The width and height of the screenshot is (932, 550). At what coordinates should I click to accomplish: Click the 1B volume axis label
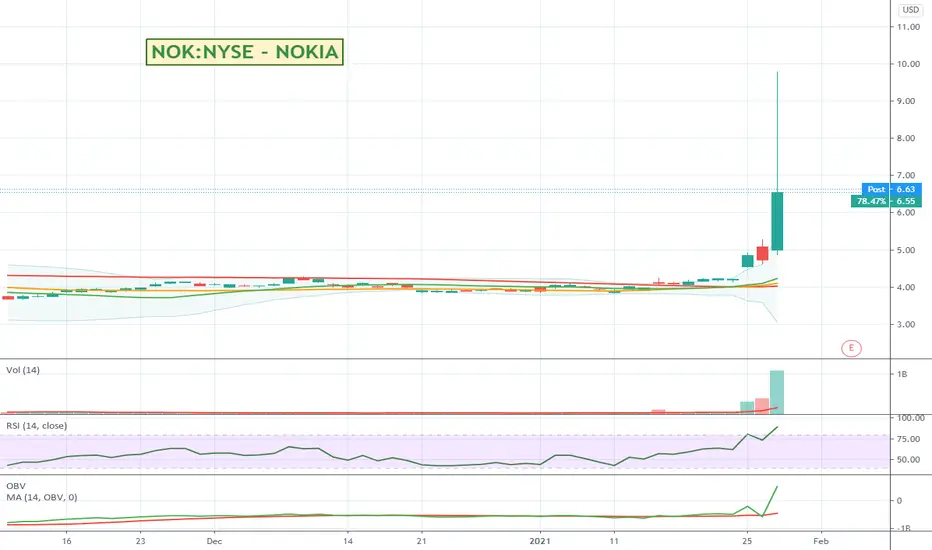[902, 374]
